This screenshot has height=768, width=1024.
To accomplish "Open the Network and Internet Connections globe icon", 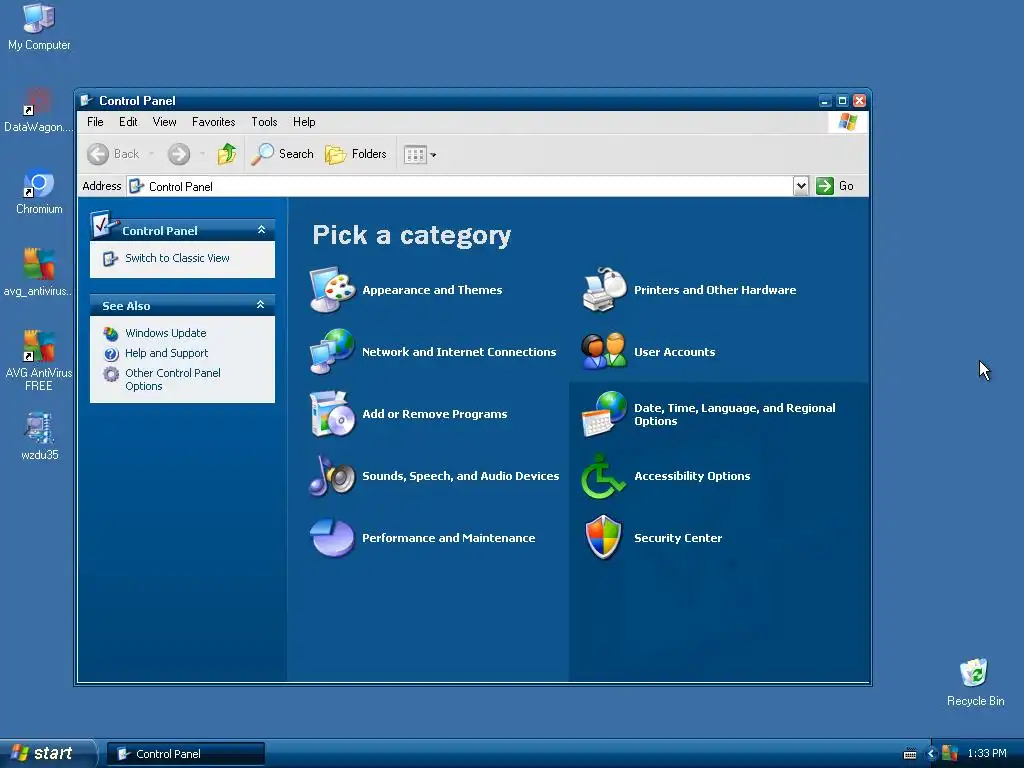I will (332, 351).
